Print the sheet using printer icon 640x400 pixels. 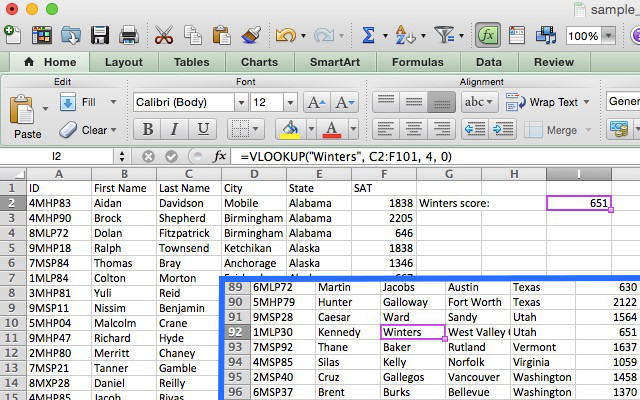(129, 36)
